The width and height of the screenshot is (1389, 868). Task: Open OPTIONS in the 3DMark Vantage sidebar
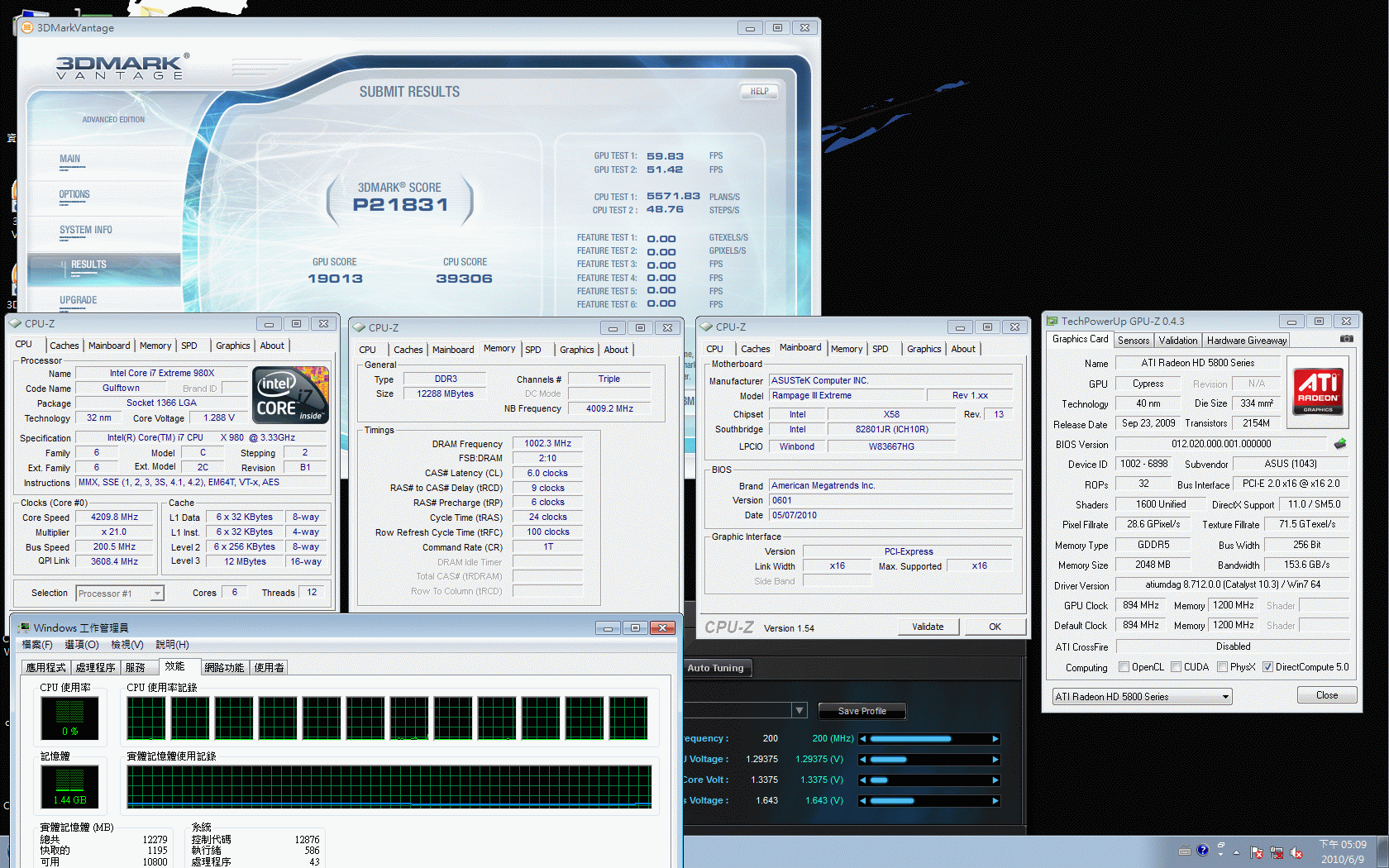(74, 194)
